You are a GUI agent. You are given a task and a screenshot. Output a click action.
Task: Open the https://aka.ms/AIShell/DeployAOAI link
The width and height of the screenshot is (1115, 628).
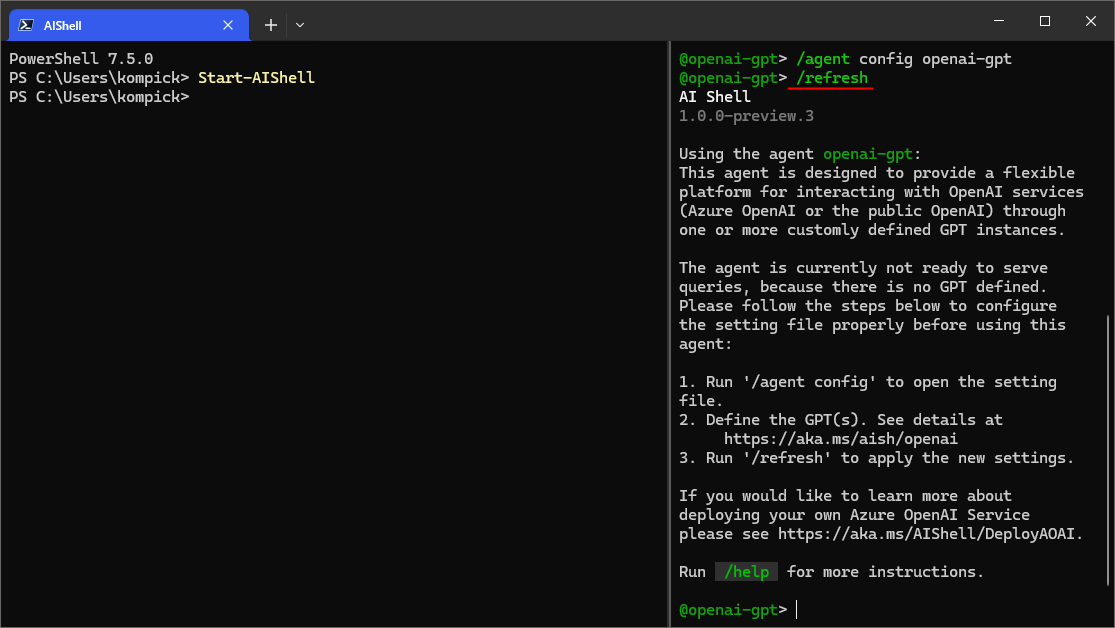pyautogui.click(x=926, y=533)
